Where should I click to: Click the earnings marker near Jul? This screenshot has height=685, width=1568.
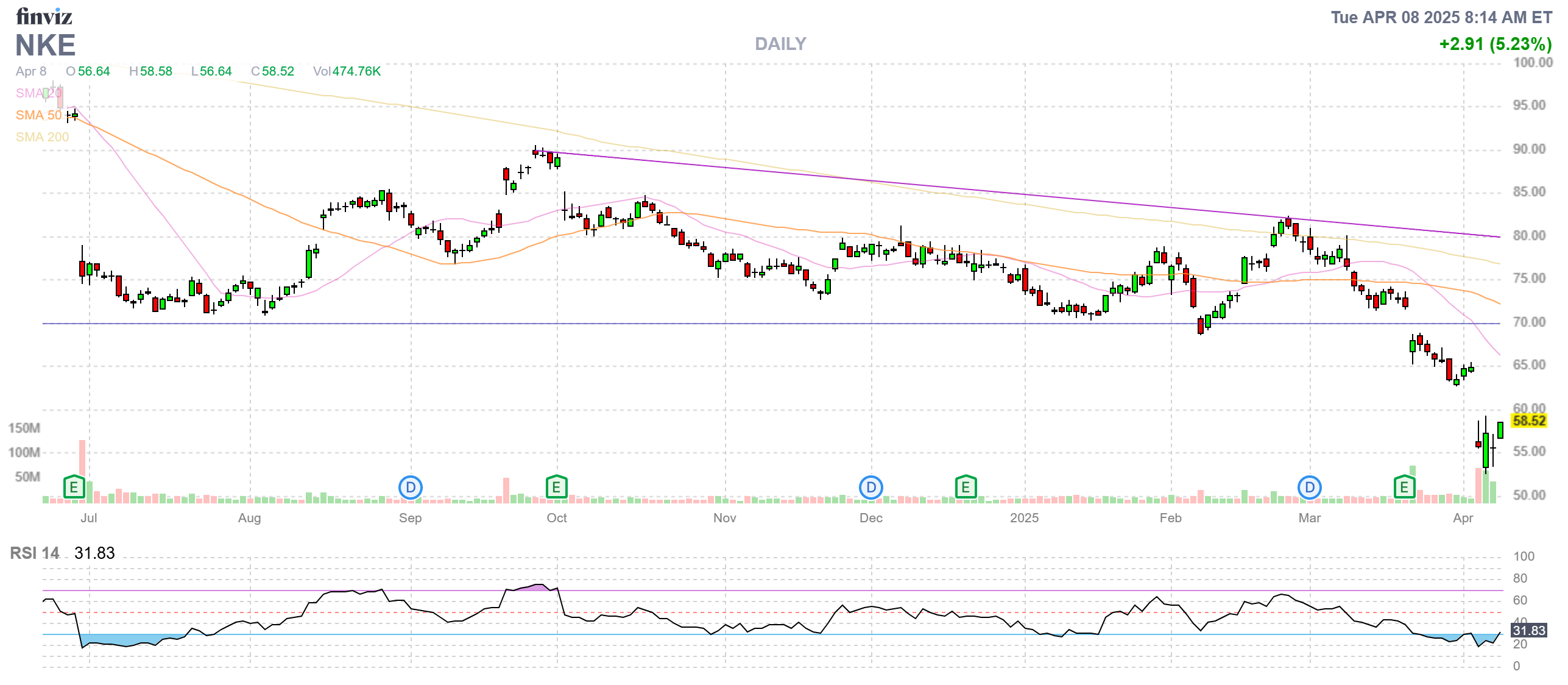74,487
